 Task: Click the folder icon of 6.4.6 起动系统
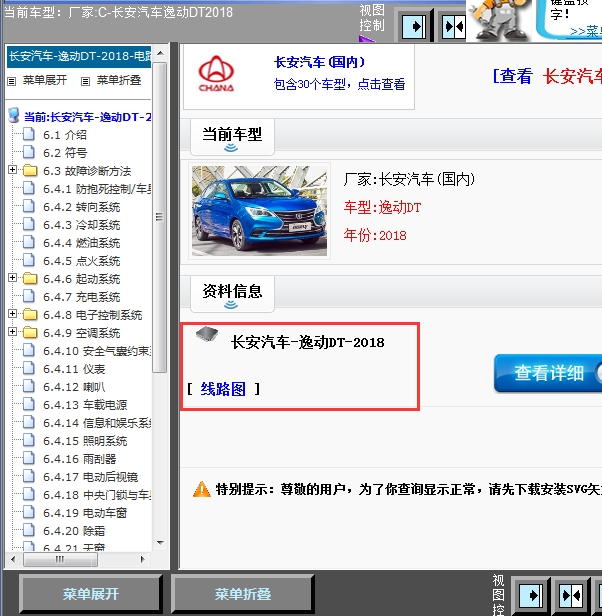click(x=30, y=279)
